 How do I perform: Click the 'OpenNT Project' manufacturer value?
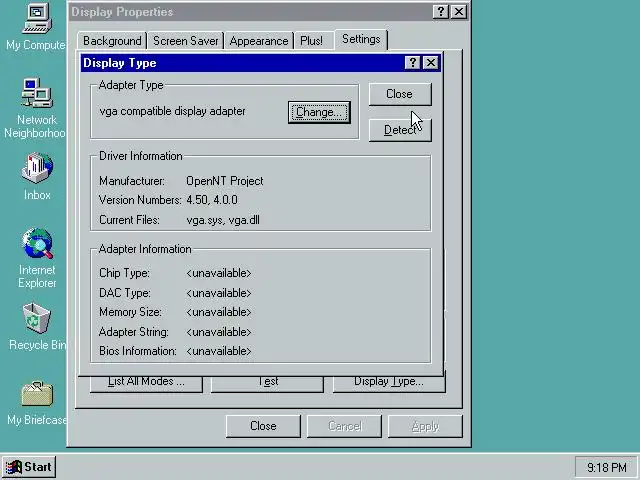(x=224, y=181)
